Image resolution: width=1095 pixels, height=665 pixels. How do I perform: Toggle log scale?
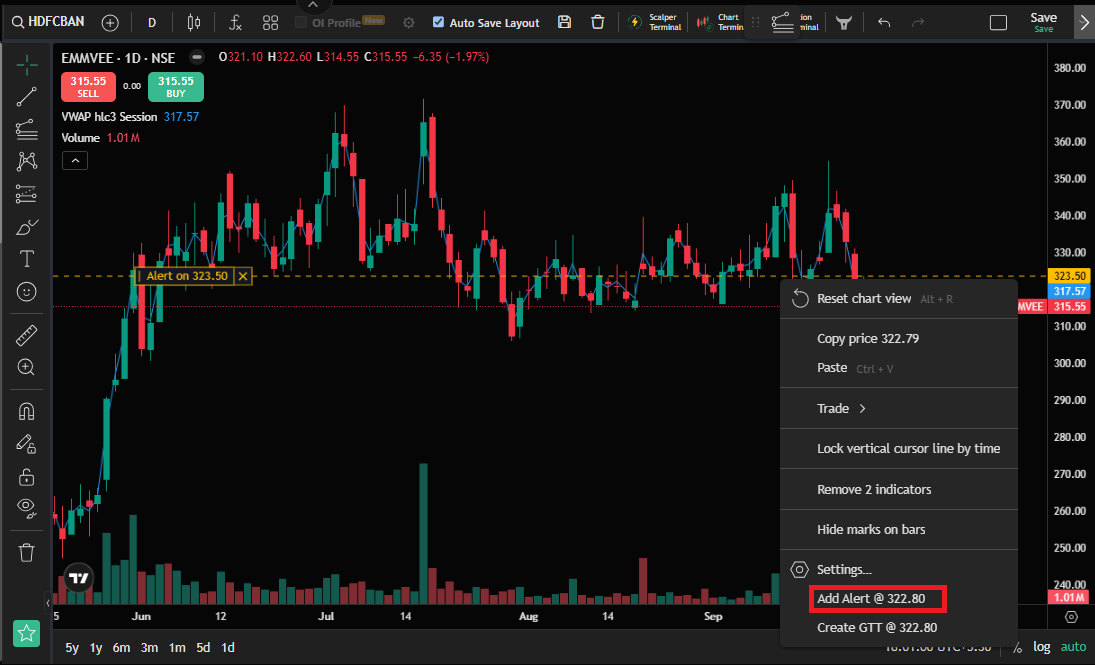[1042, 647]
